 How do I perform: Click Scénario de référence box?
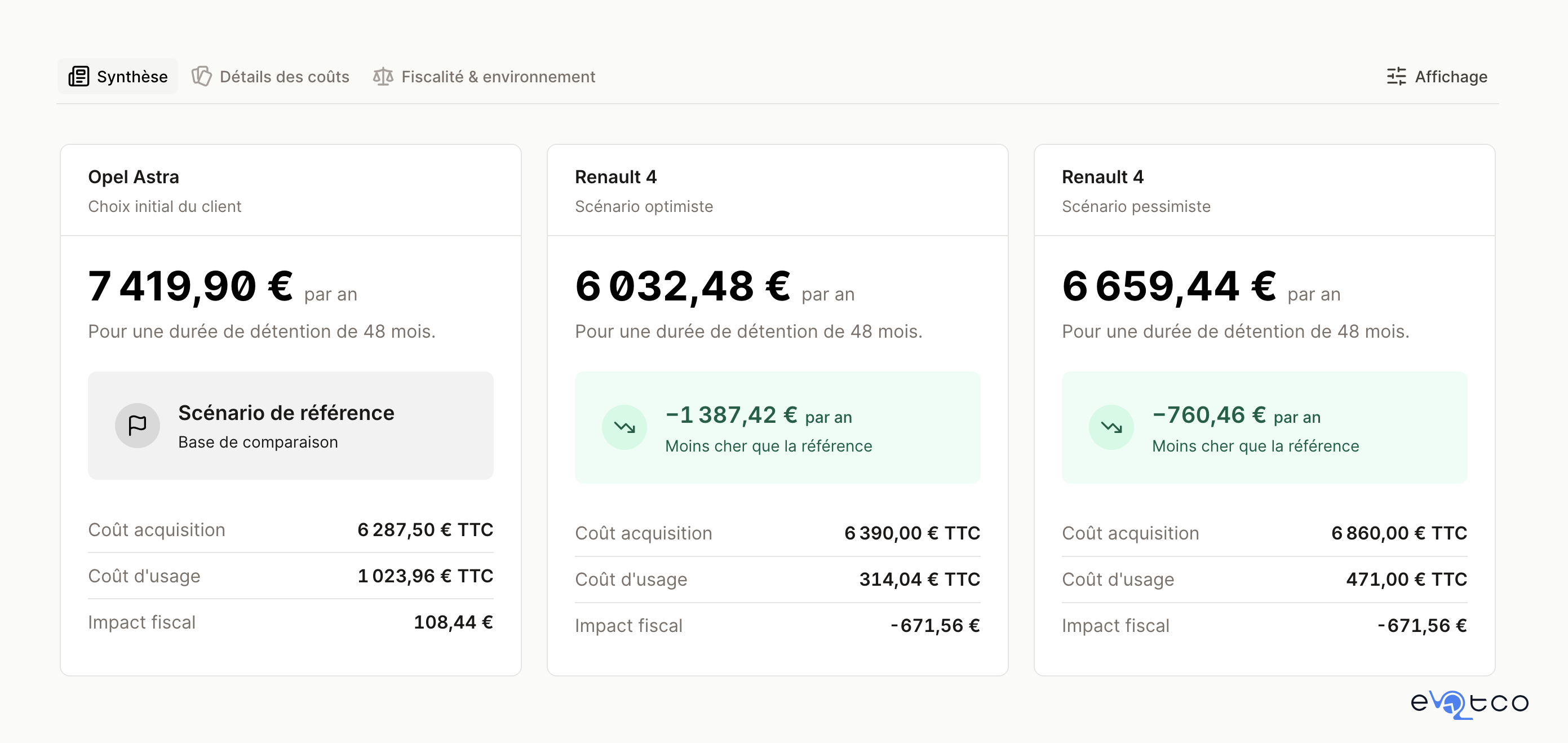[x=291, y=425]
